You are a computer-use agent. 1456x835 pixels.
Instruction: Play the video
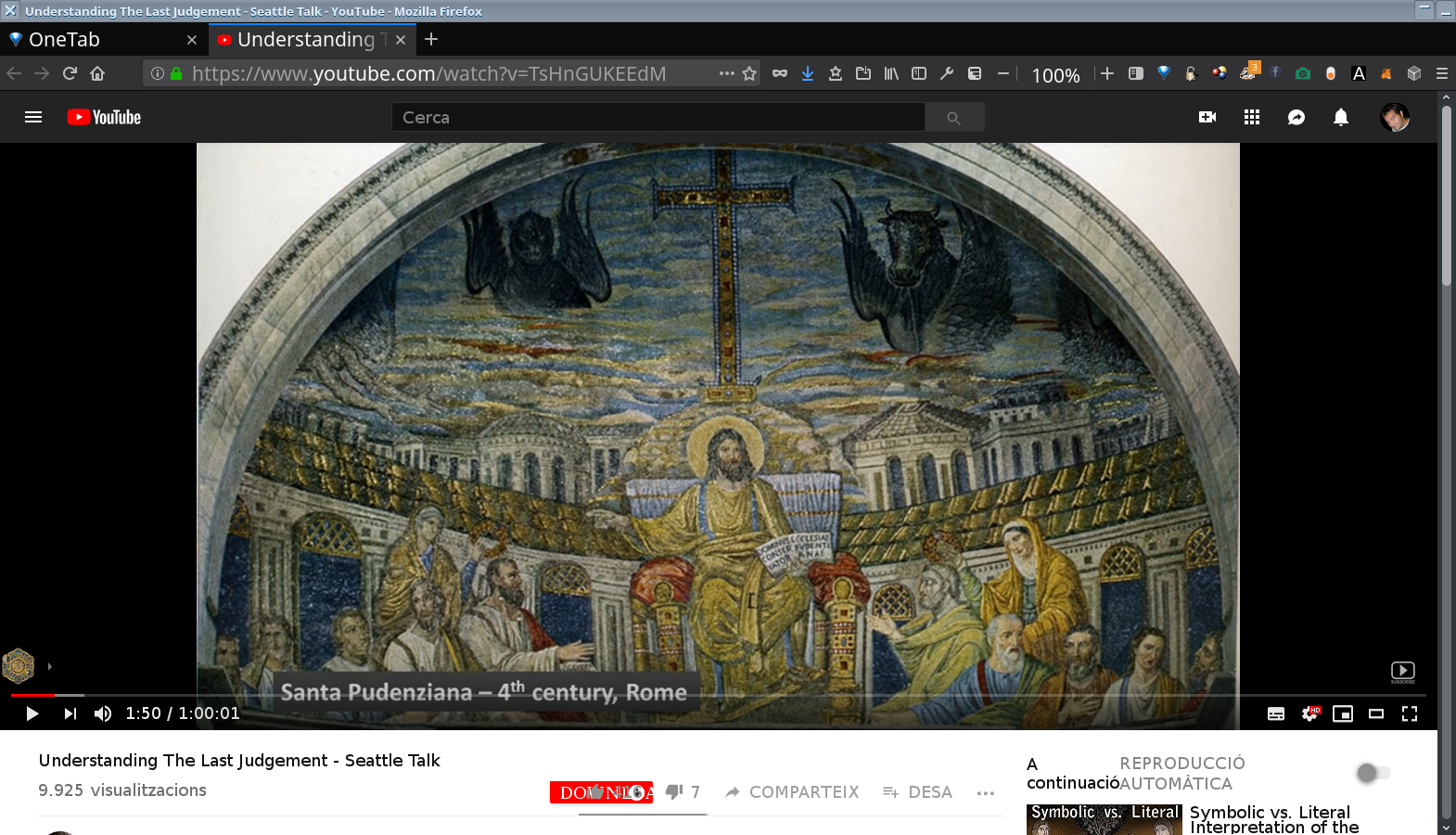32,713
